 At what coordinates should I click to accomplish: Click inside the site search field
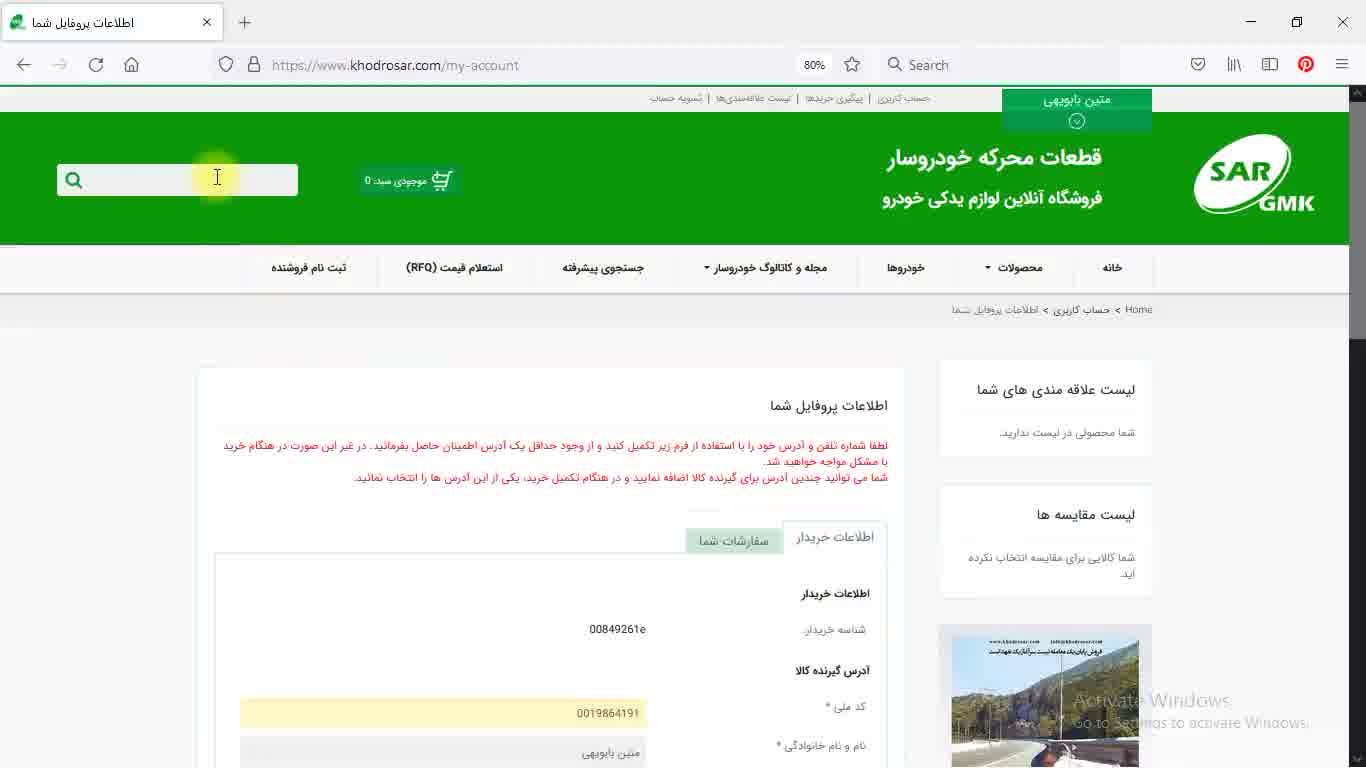(x=190, y=180)
